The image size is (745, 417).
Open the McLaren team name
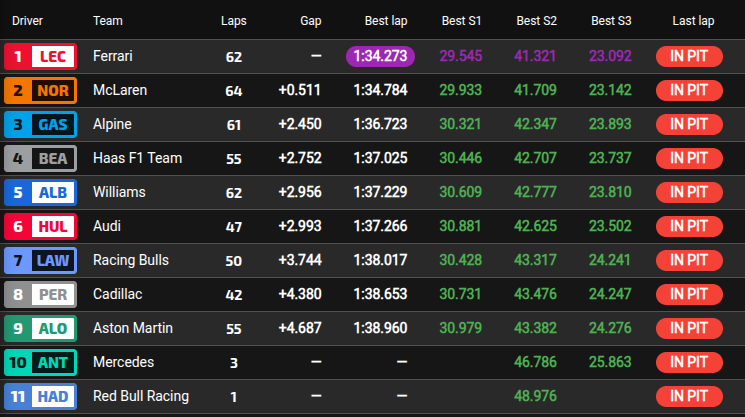(x=119, y=91)
